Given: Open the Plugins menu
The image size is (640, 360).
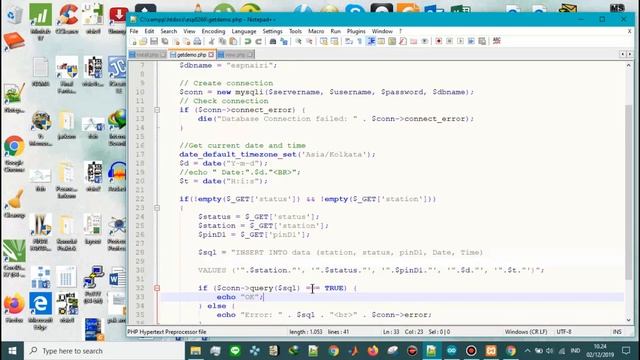Looking at the screenshot, I should tap(356, 31).
